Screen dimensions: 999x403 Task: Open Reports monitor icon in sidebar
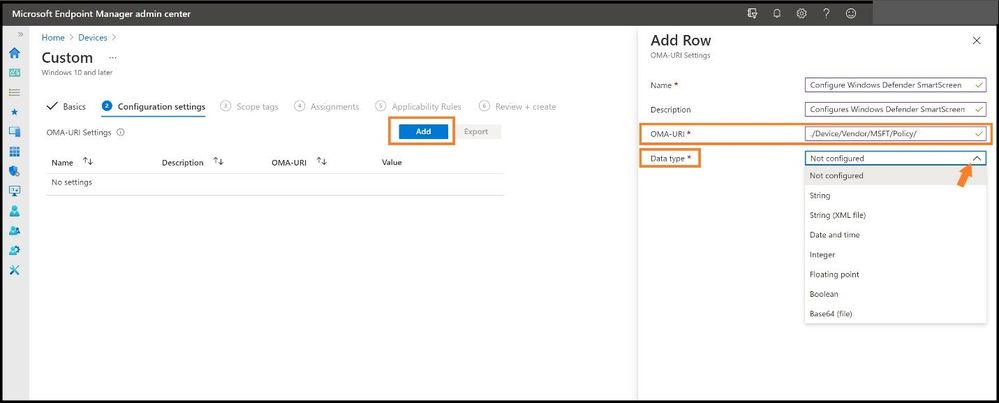tap(14, 191)
